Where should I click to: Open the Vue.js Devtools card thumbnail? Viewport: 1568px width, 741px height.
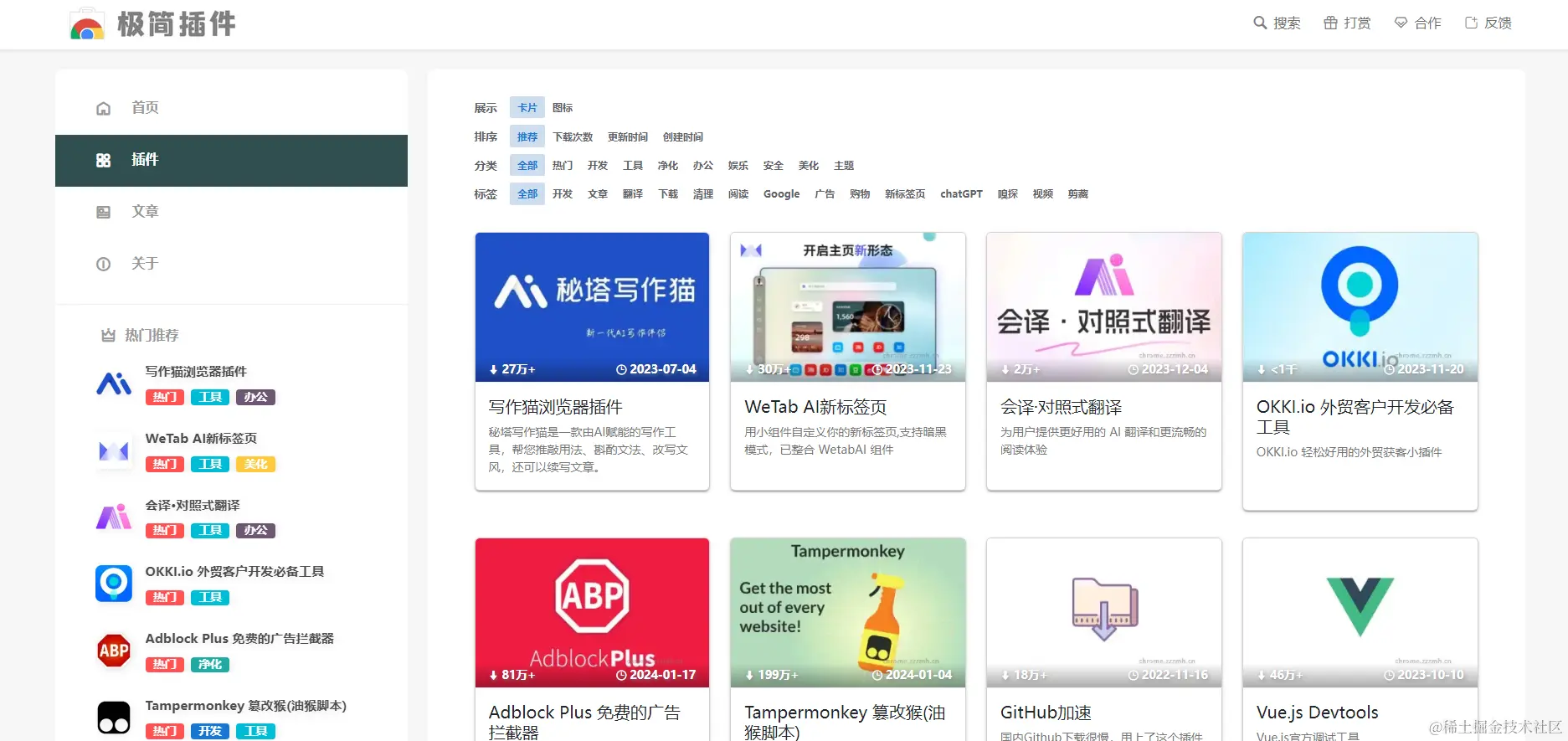[x=1360, y=613]
